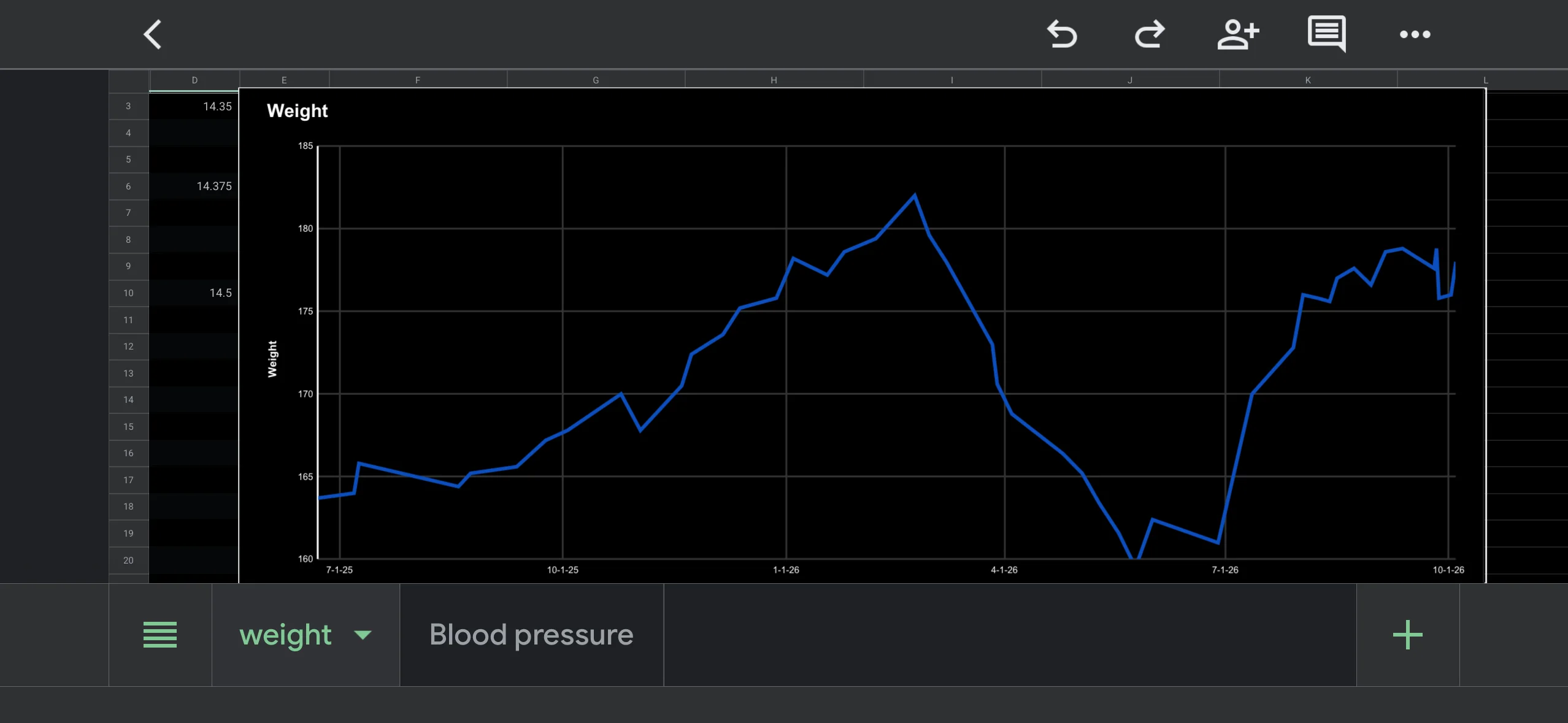Undo the last action
The image size is (1568, 723).
(x=1062, y=34)
